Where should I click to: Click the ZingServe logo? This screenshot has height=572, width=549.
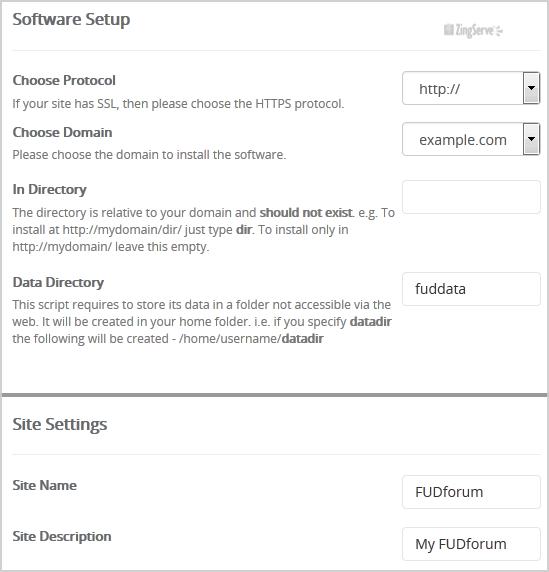[x=473, y=31]
